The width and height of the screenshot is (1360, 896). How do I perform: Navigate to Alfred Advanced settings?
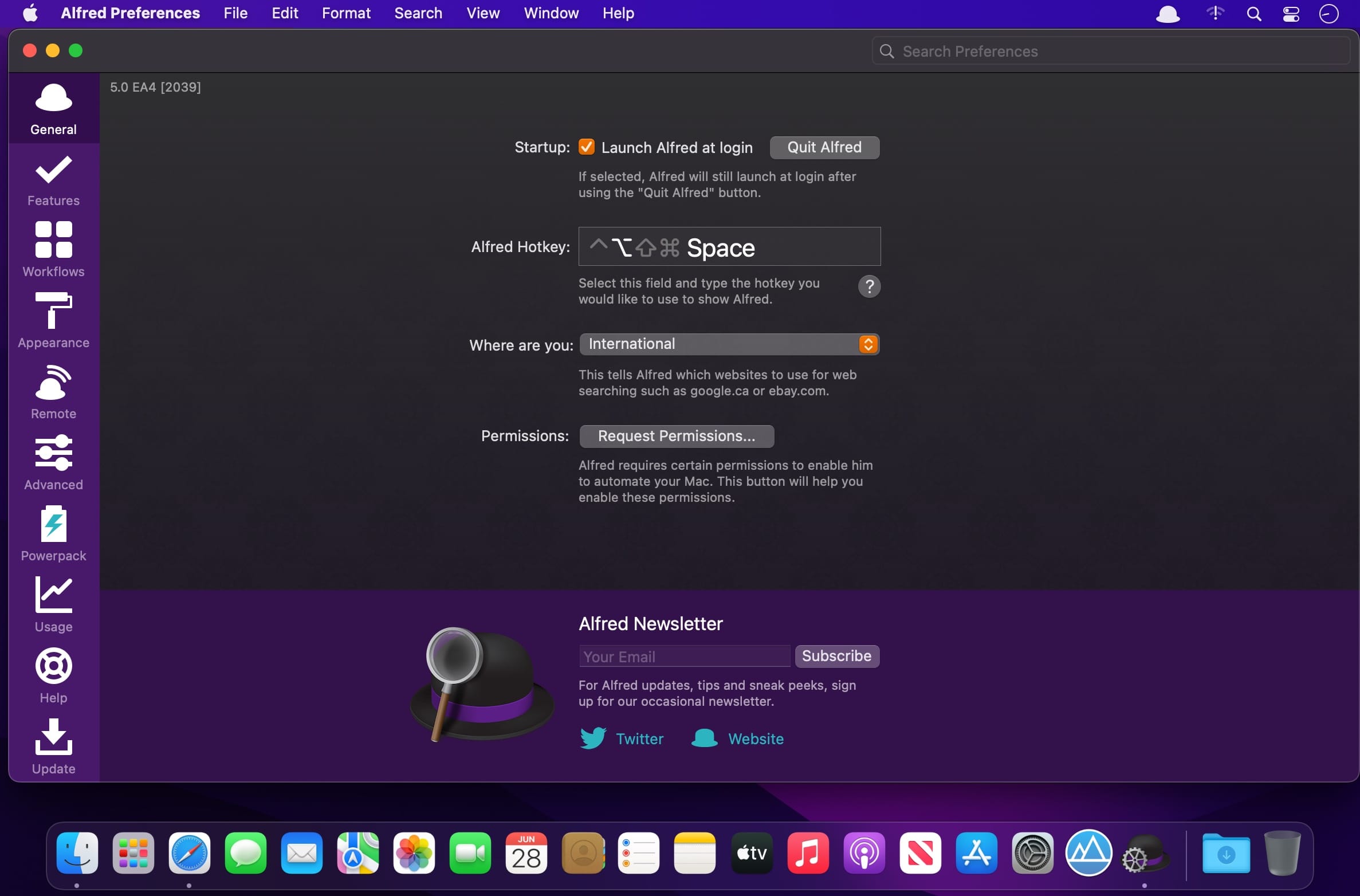[x=53, y=462]
